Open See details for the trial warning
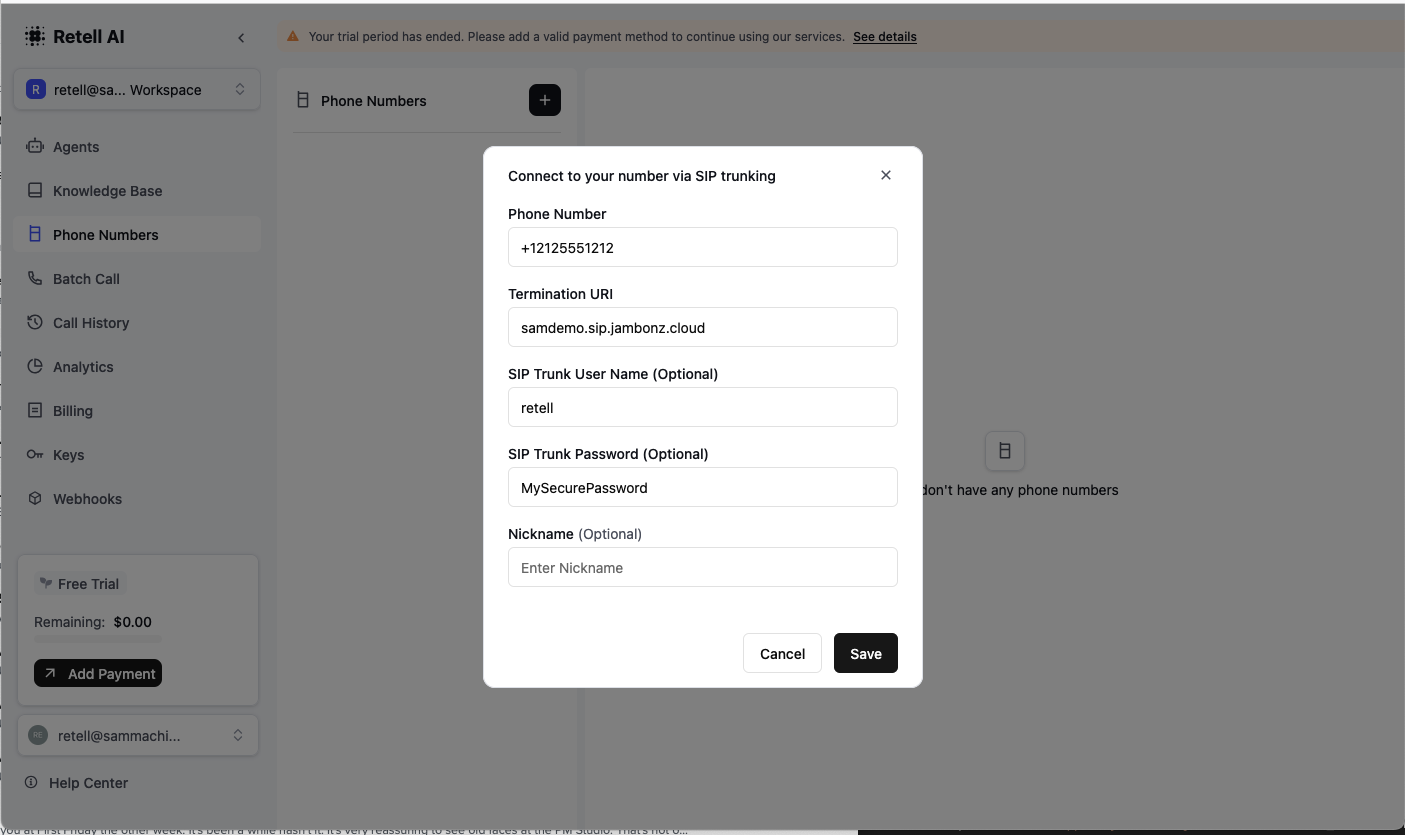Viewport: 1405px width, 835px height. [884, 37]
